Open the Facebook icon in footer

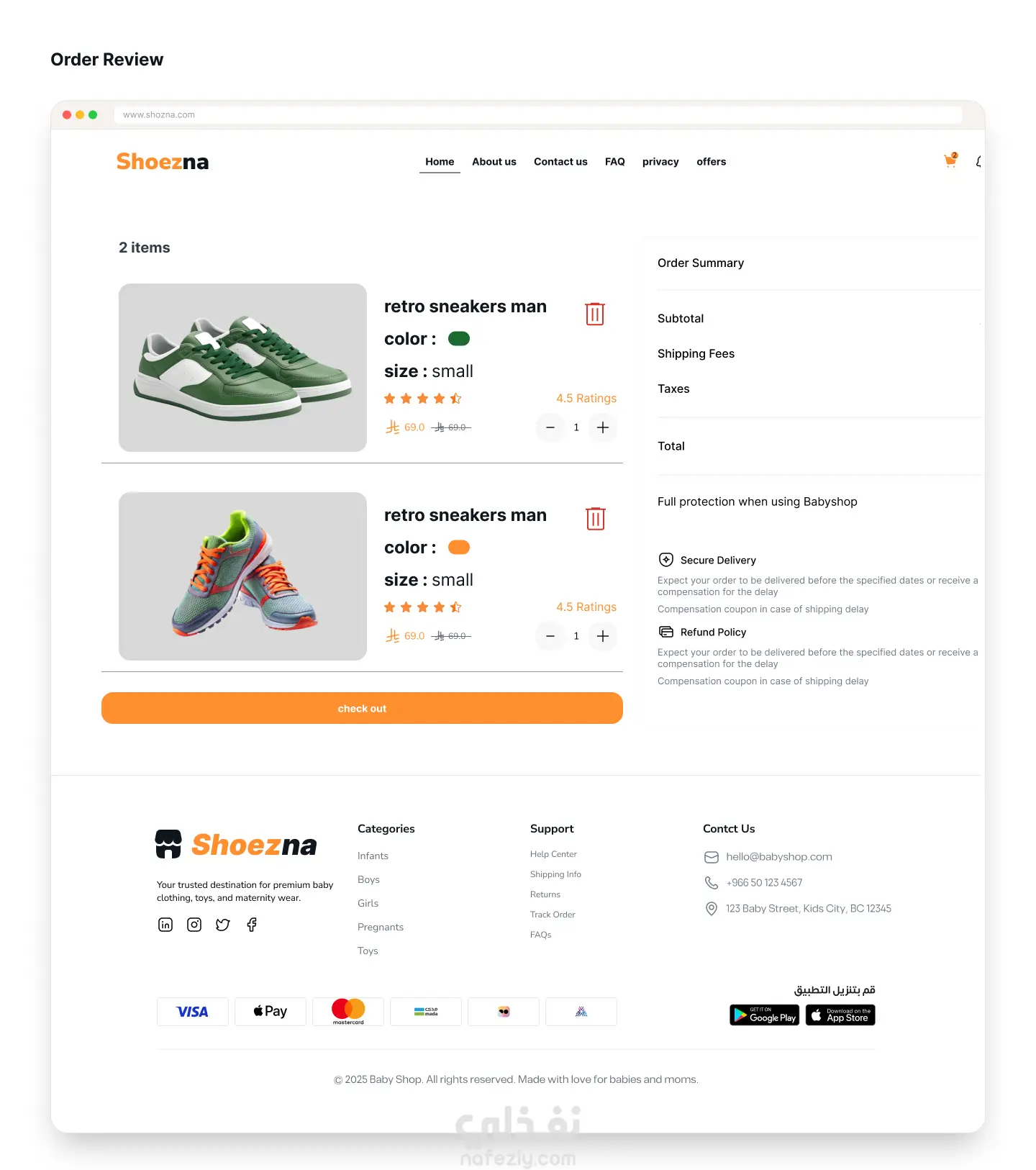252,925
